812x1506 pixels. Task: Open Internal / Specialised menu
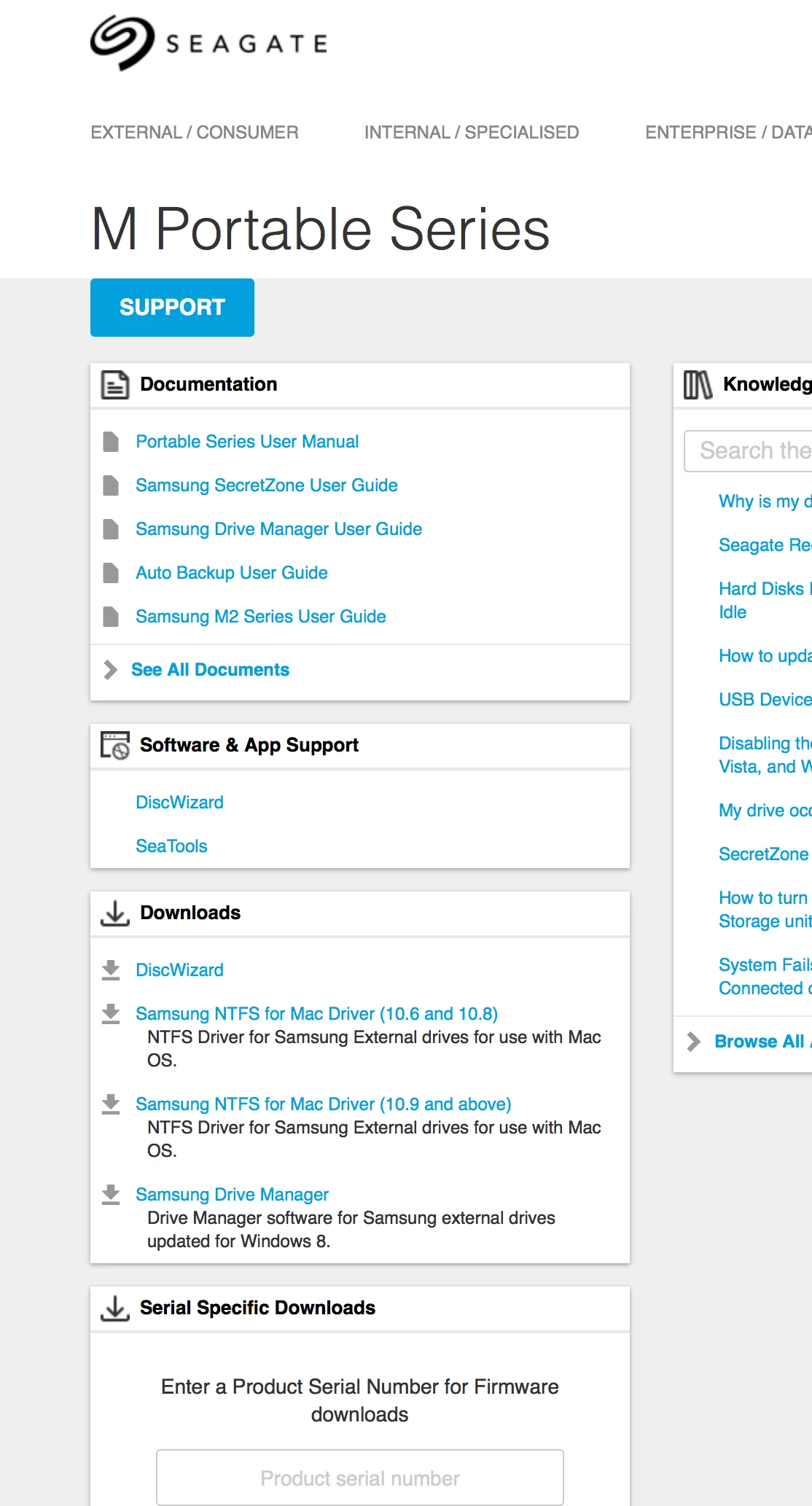coord(472,133)
